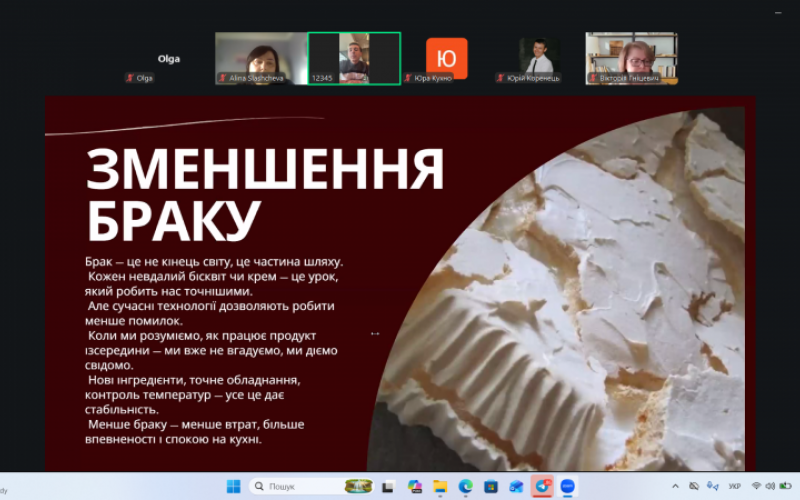Open the network Wi-Fi status icon
Screen dimensions: 800x500
(757, 486)
